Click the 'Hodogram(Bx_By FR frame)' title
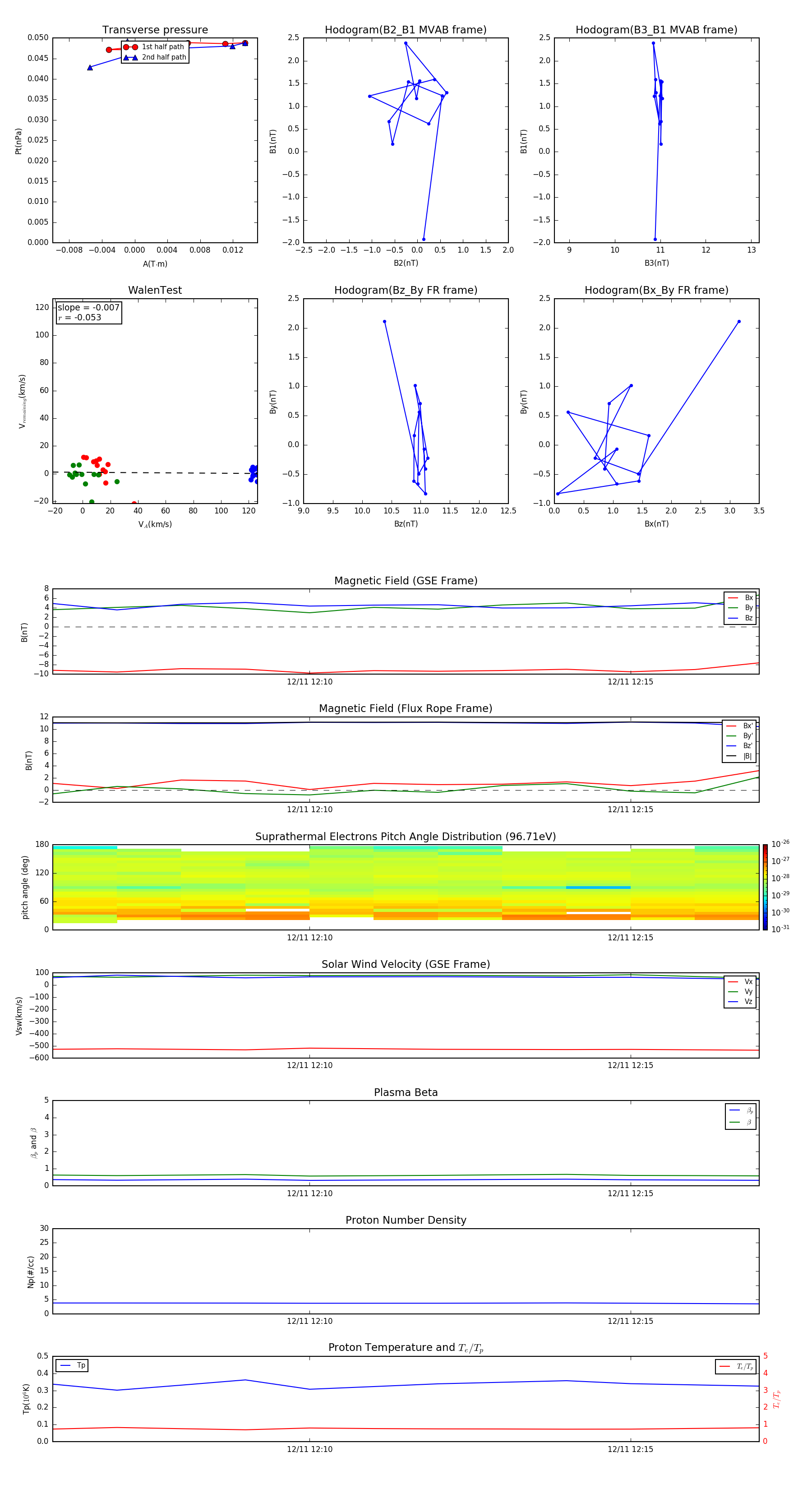The image size is (812, 1489). [x=656, y=290]
